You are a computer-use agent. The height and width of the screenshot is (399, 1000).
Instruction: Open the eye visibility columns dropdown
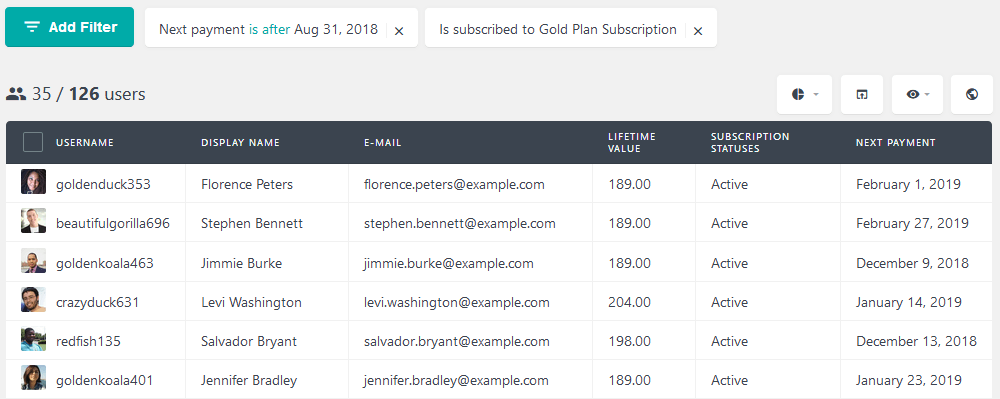click(x=917, y=94)
